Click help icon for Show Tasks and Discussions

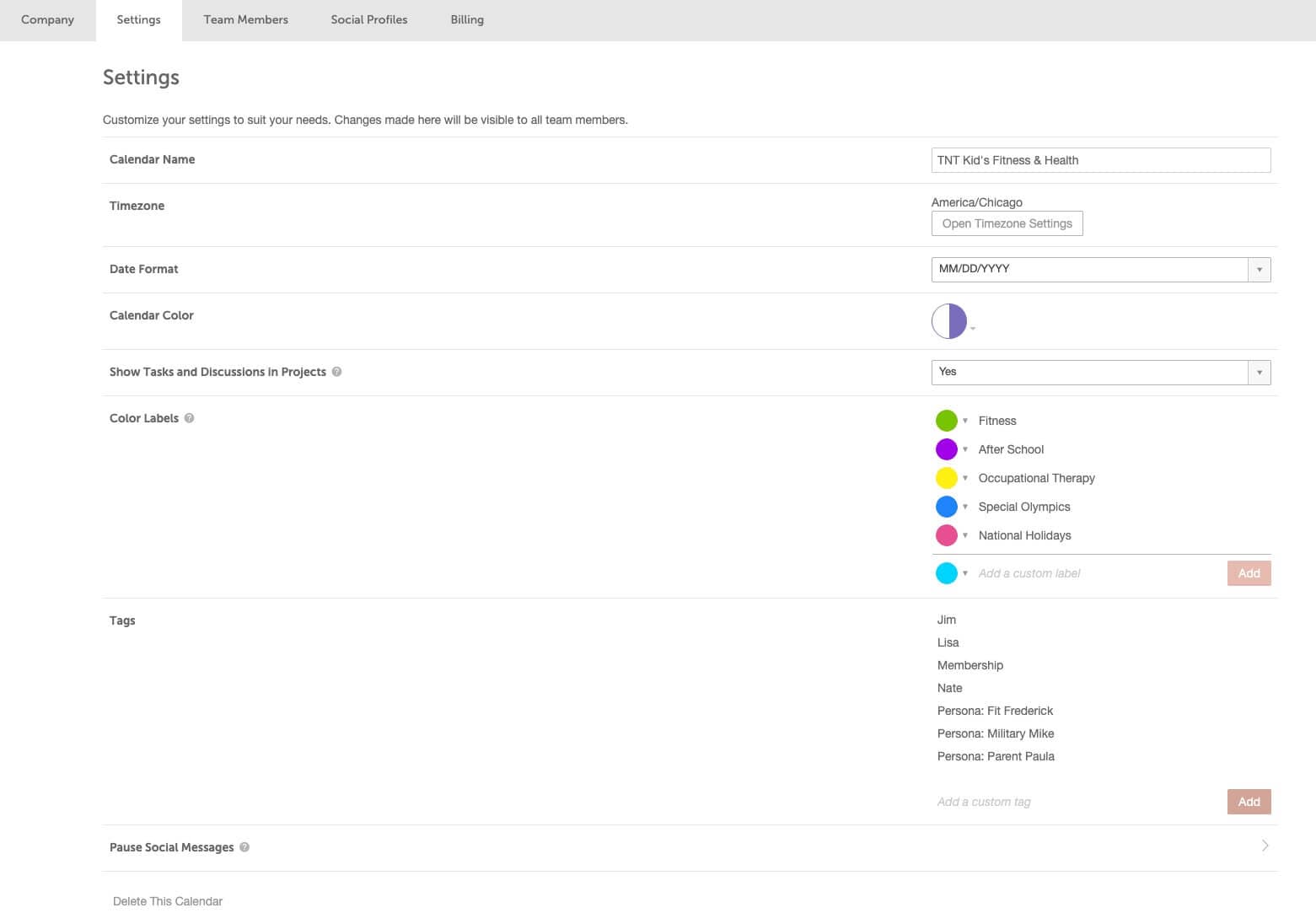coord(336,372)
